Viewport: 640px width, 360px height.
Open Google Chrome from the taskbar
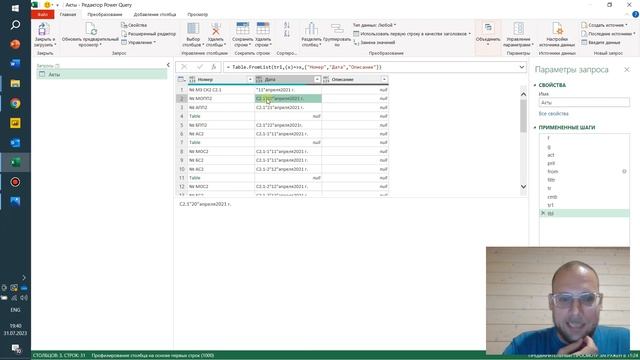point(15,103)
